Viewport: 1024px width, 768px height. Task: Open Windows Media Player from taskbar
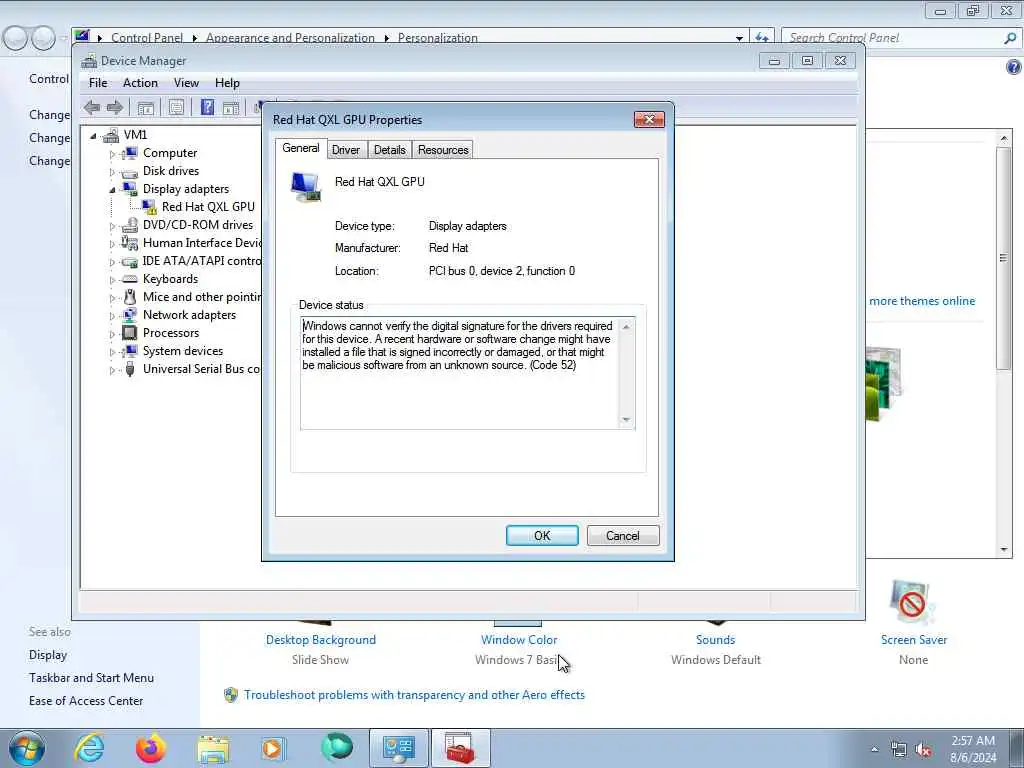[x=273, y=748]
